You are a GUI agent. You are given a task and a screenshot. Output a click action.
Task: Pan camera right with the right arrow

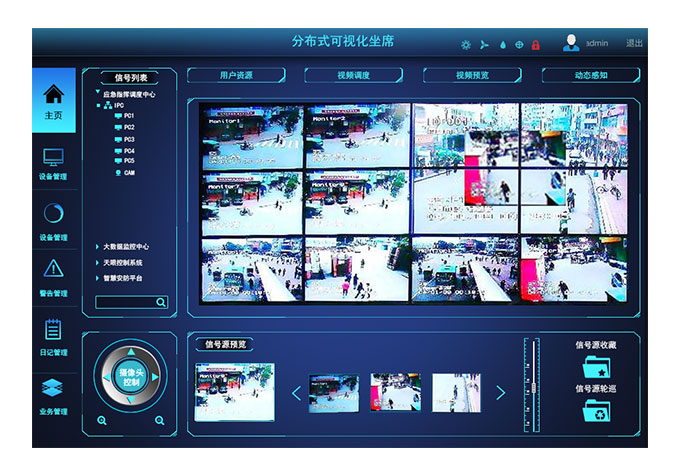coord(155,377)
